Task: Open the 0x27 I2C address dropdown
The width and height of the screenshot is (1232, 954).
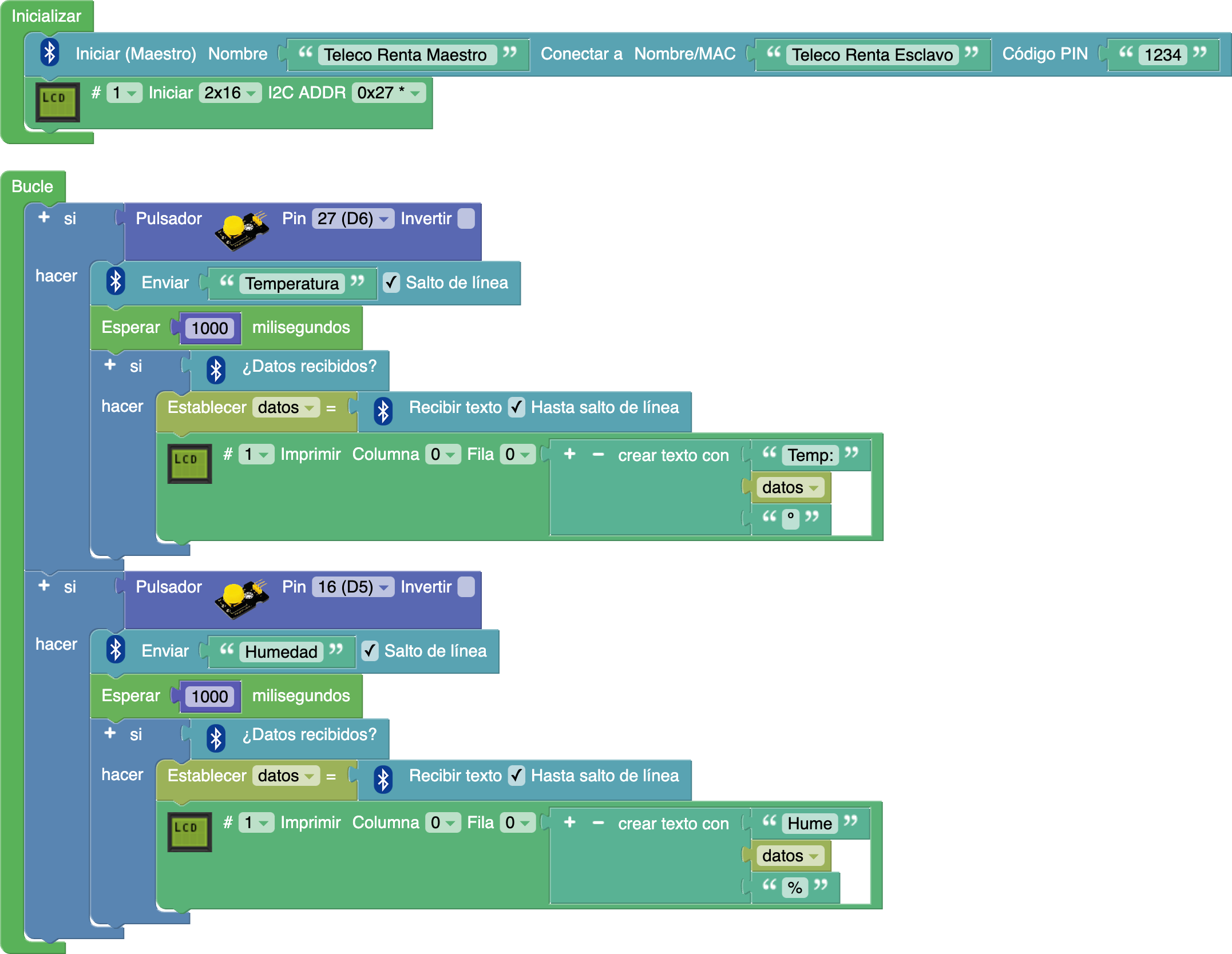Action: click(389, 93)
